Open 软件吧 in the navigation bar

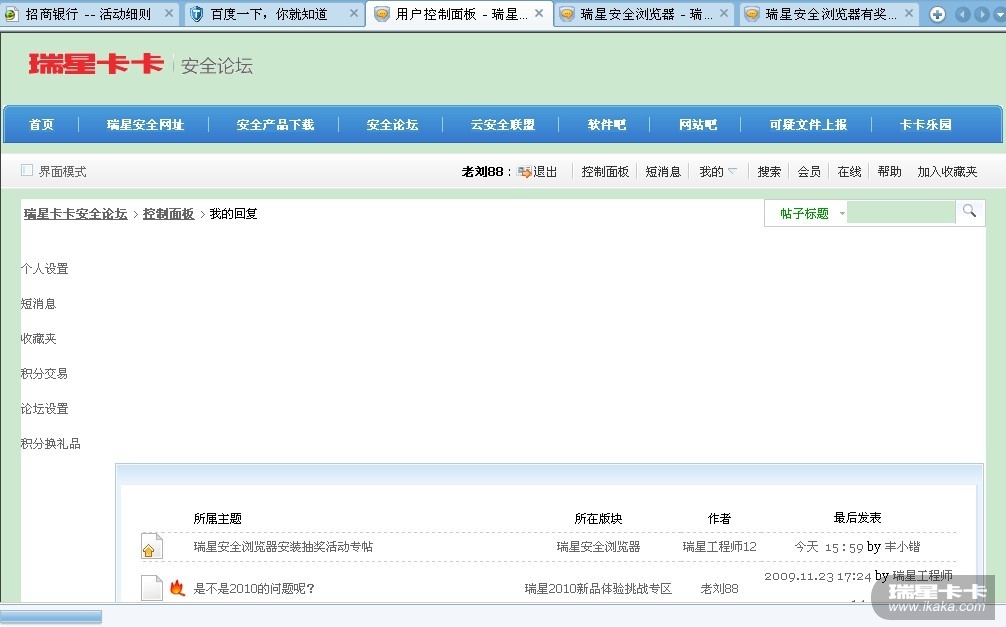(606, 125)
